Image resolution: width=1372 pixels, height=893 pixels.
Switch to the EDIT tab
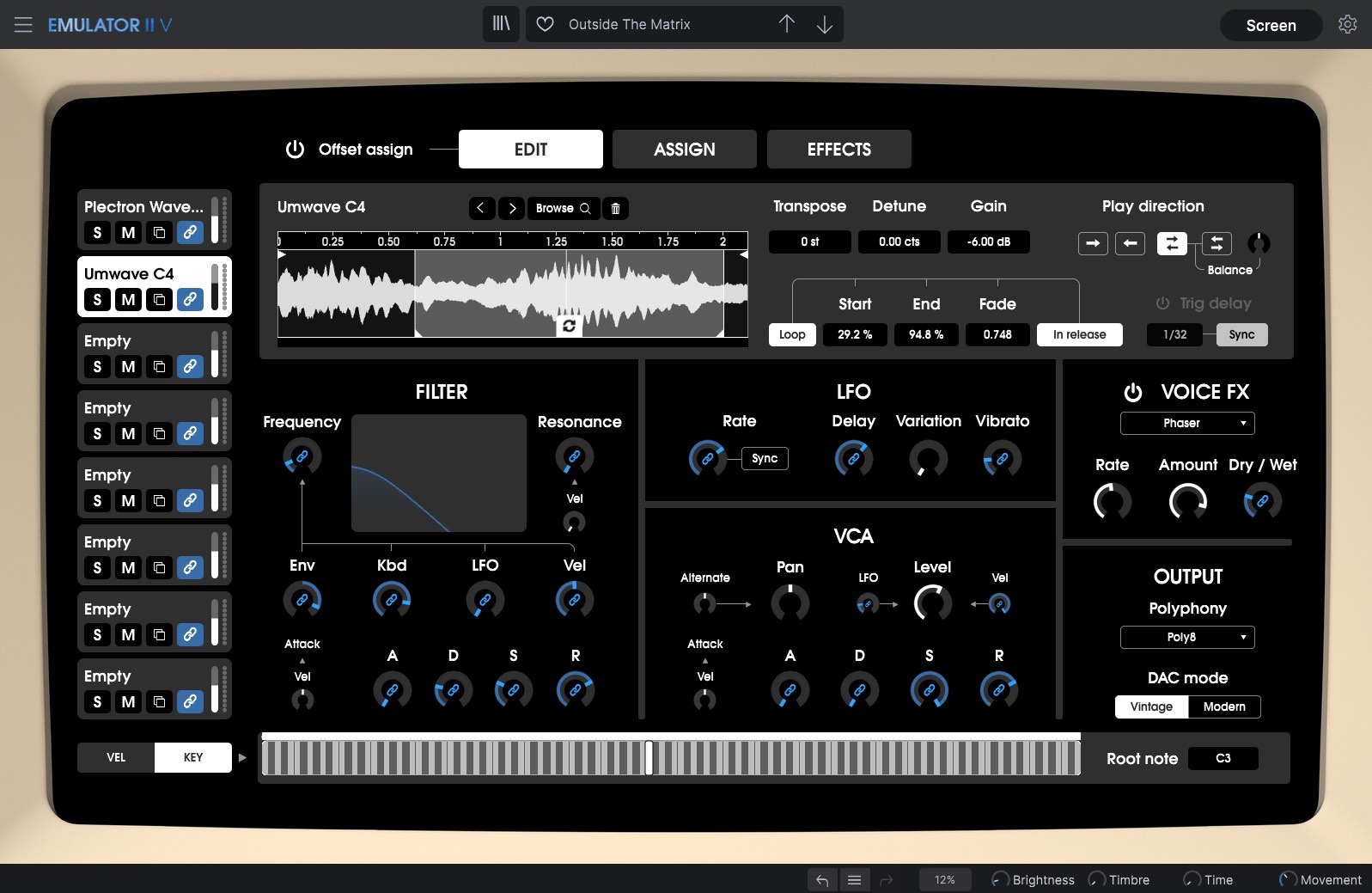click(531, 149)
